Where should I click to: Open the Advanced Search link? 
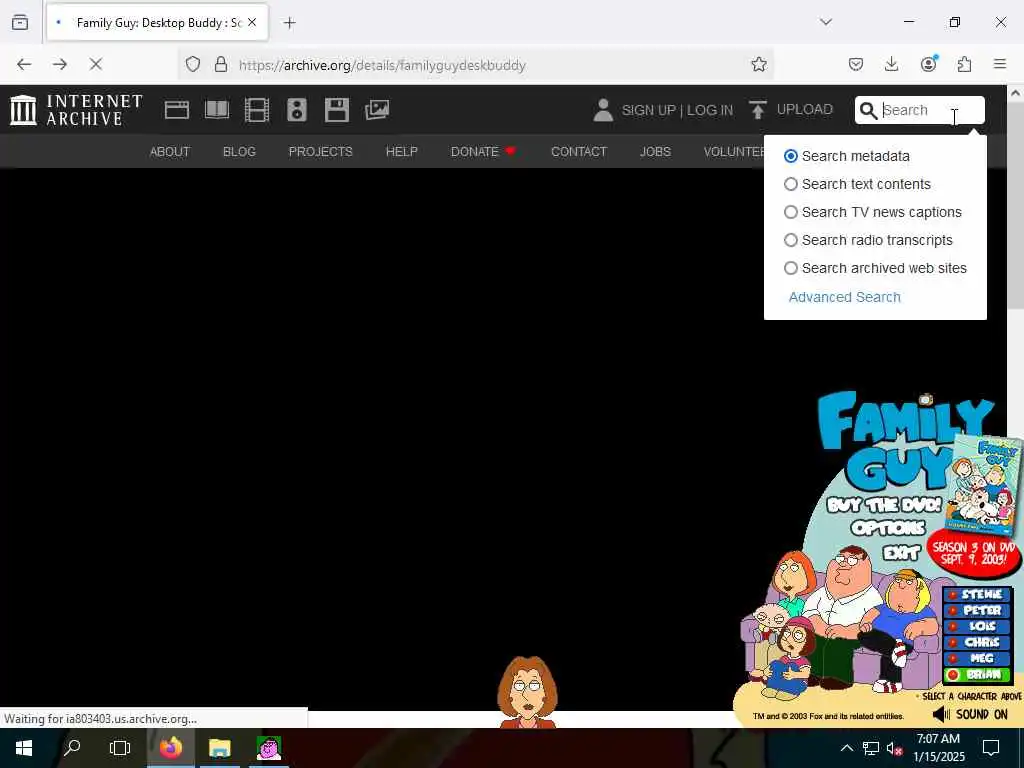(x=844, y=297)
